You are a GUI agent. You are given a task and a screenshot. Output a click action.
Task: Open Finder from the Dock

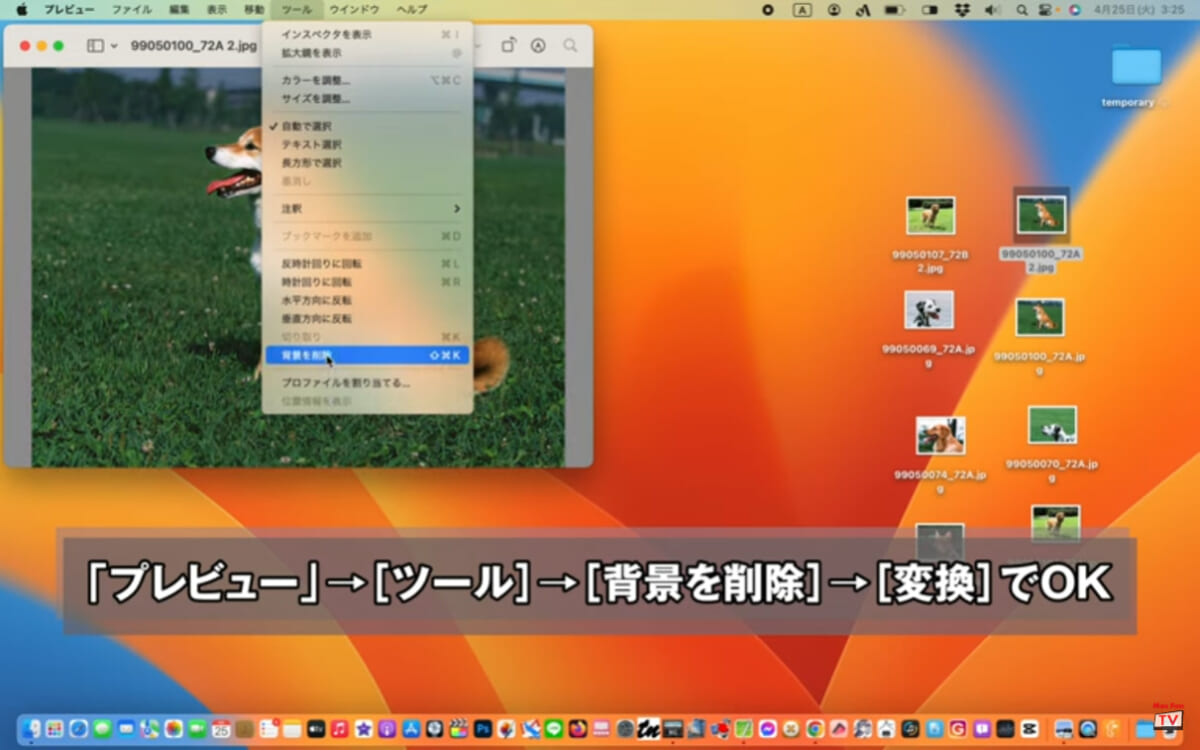pyautogui.click(x=31, y=729)
